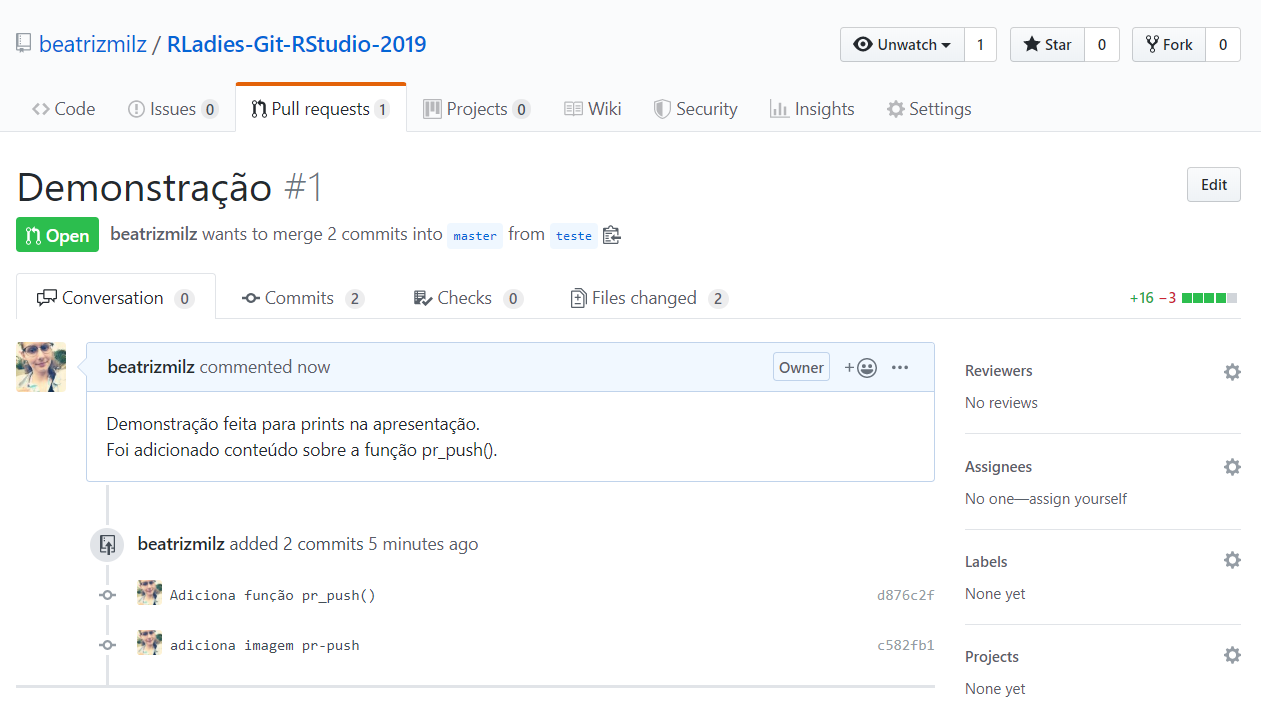Copy the teste branch name via clipboard icon
The width and height of the screenshot is (1261, 705).
click(x=612, y=235)
